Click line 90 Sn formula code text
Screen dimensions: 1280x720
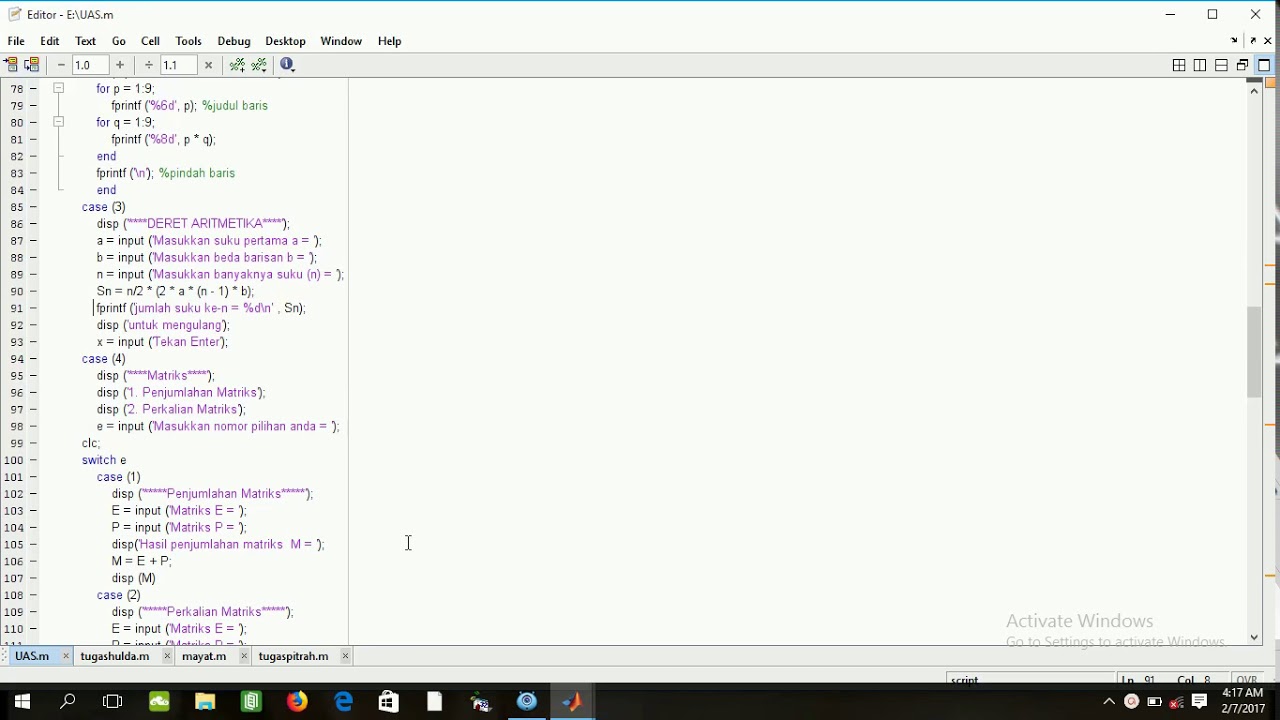tap(175, 291)
